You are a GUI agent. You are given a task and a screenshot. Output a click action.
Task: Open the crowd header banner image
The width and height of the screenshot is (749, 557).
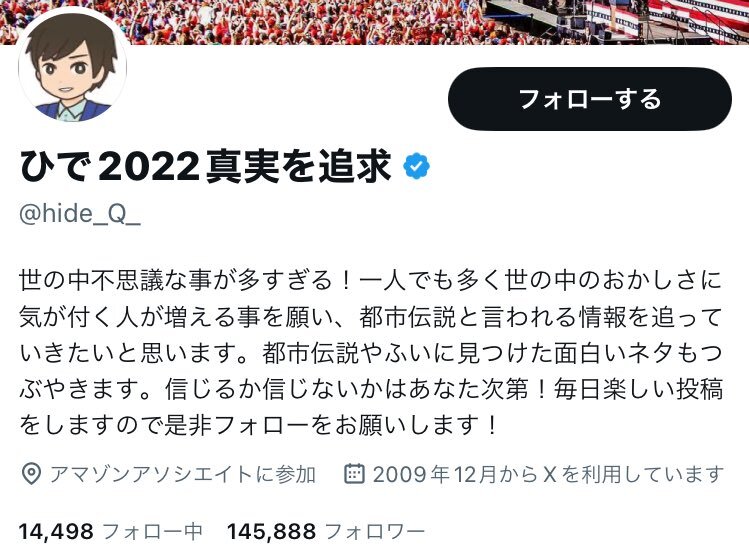[374, 22]
